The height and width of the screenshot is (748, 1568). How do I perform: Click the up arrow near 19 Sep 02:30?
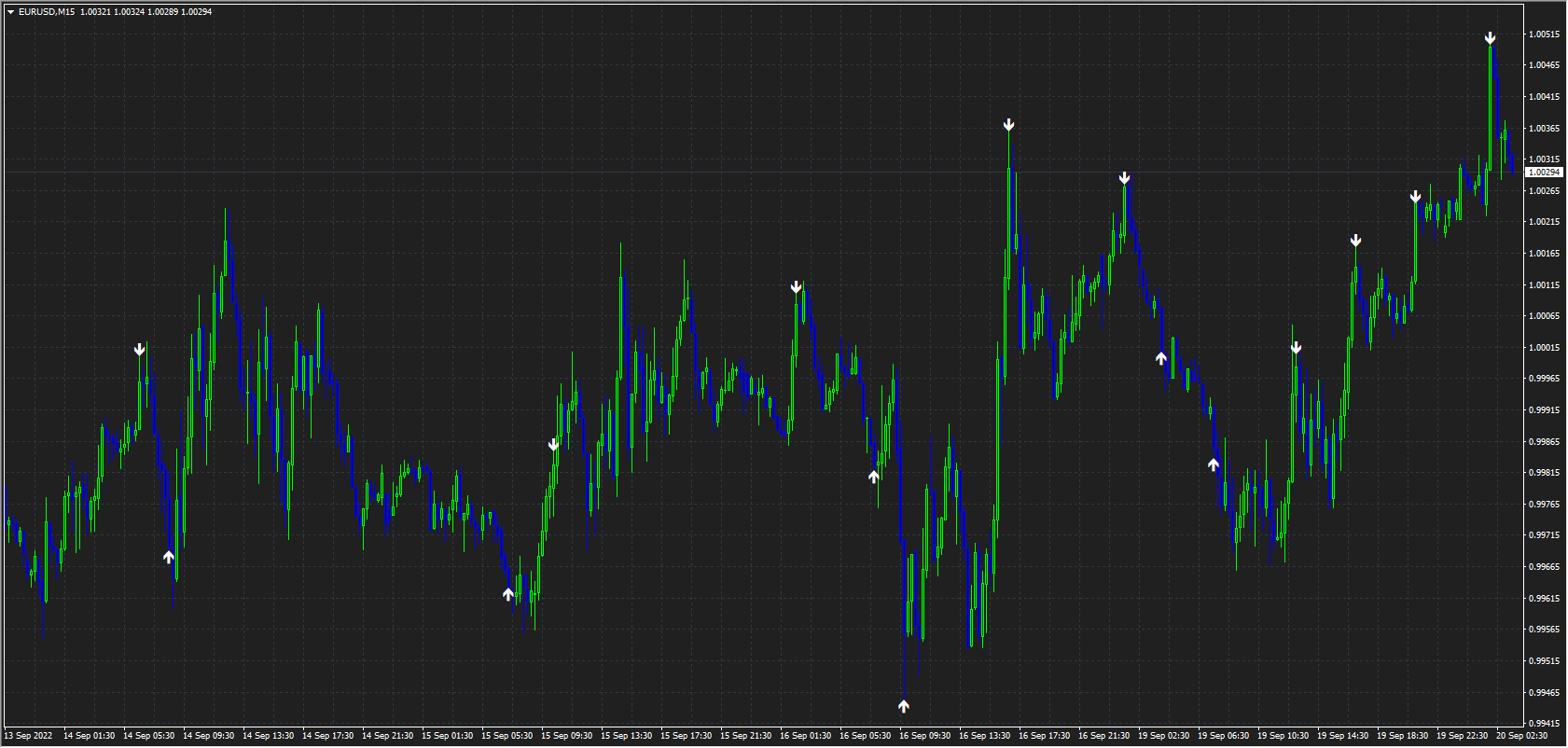coord(1161,358)
